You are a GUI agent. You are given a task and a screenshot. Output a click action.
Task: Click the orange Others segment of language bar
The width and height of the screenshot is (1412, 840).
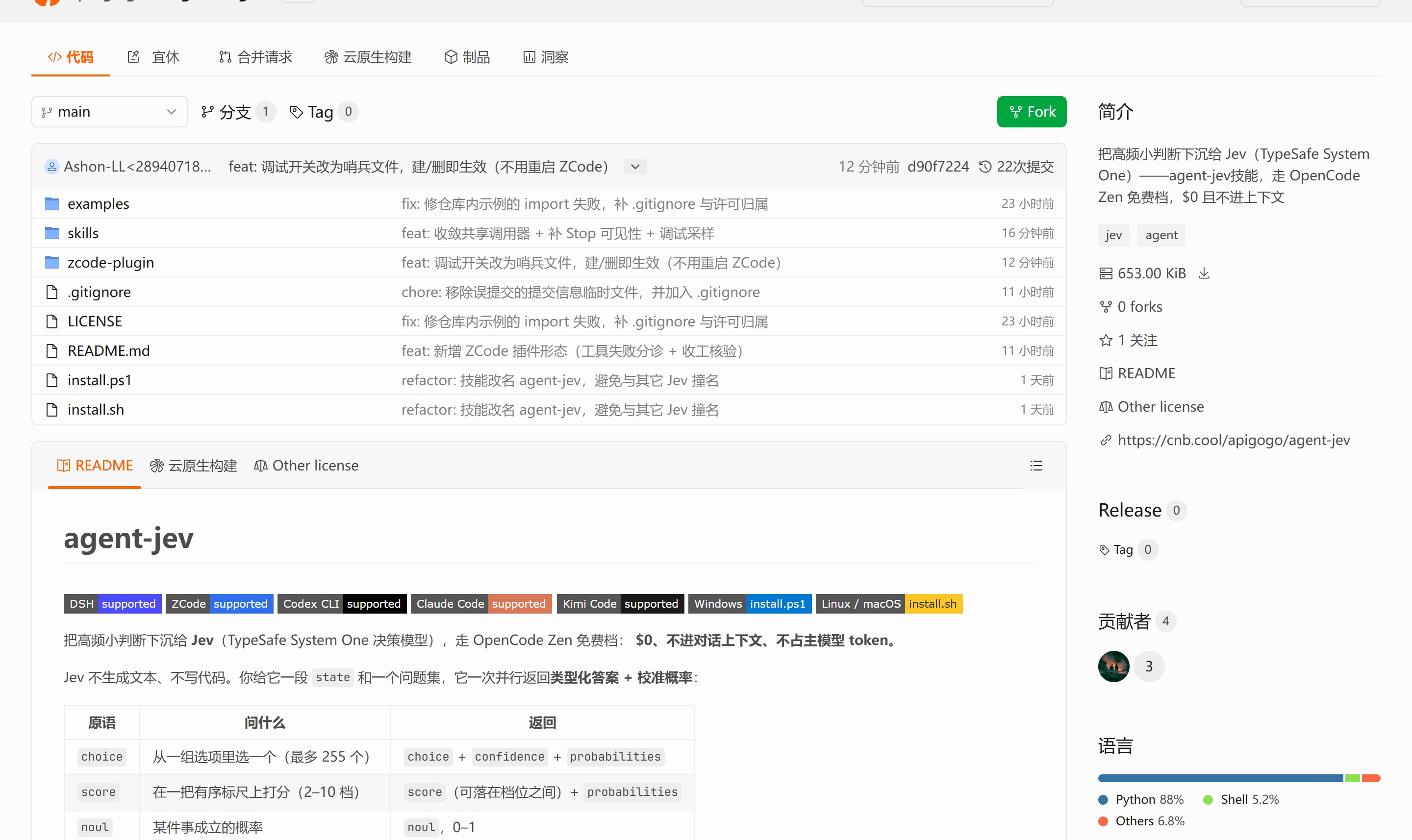point(1371,778)
